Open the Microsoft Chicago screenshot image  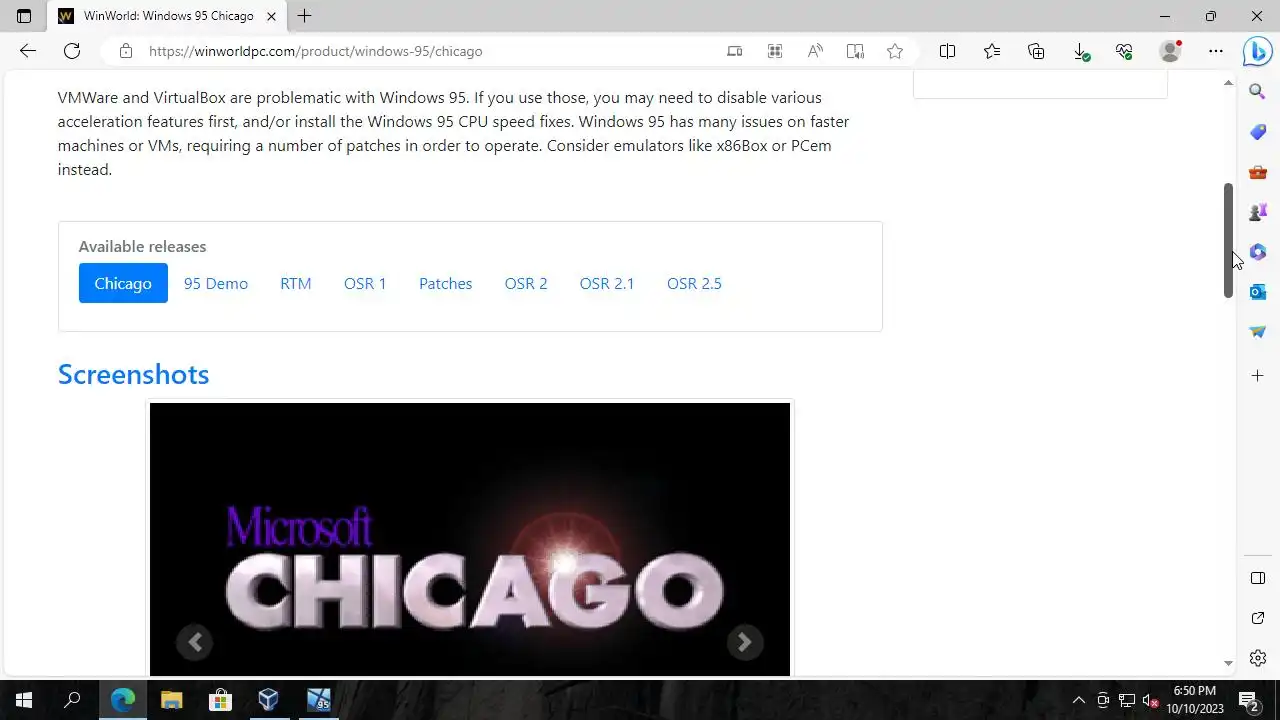click(470, 539)
